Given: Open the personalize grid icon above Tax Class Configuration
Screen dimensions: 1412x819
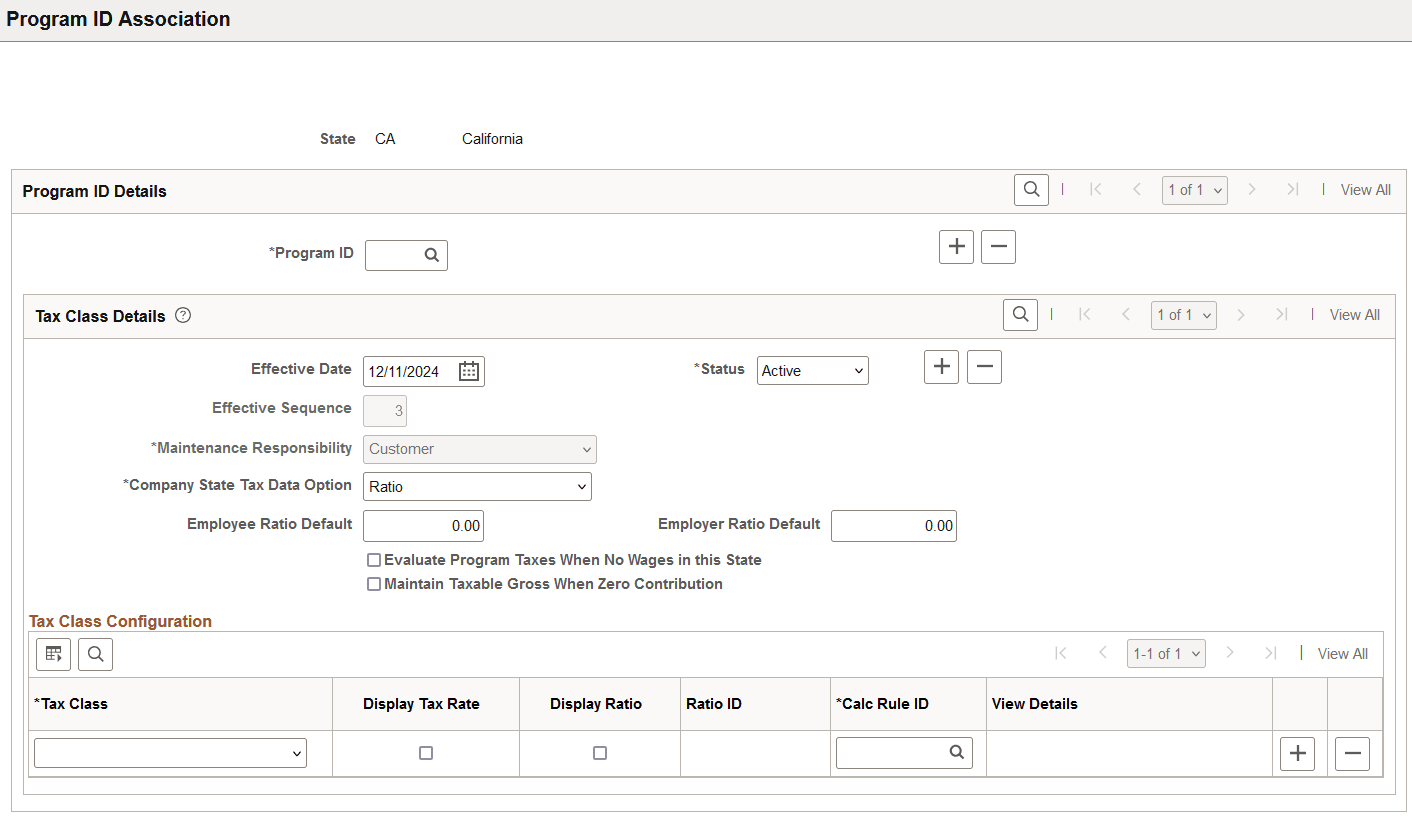Looking at the screenshot, I should pos(53,653).
